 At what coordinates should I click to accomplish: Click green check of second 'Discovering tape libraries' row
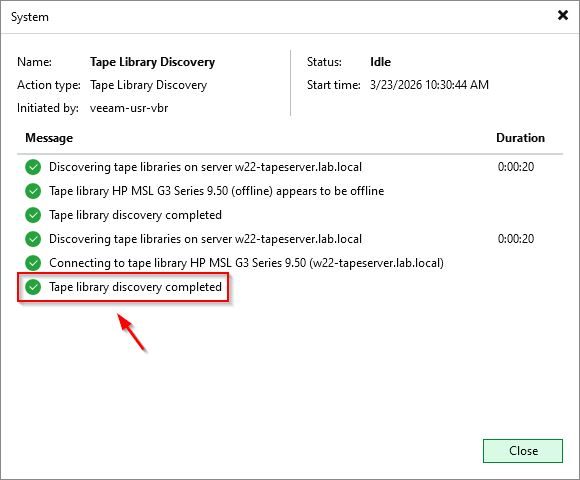coord(33,239)
